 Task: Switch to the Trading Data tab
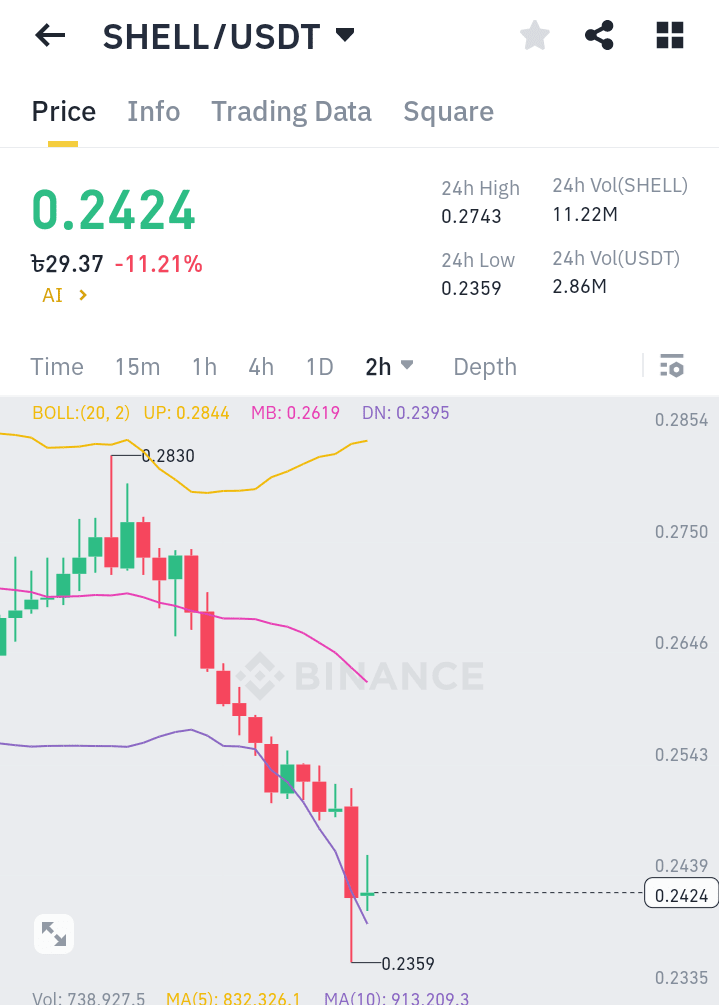click(291, 111)
